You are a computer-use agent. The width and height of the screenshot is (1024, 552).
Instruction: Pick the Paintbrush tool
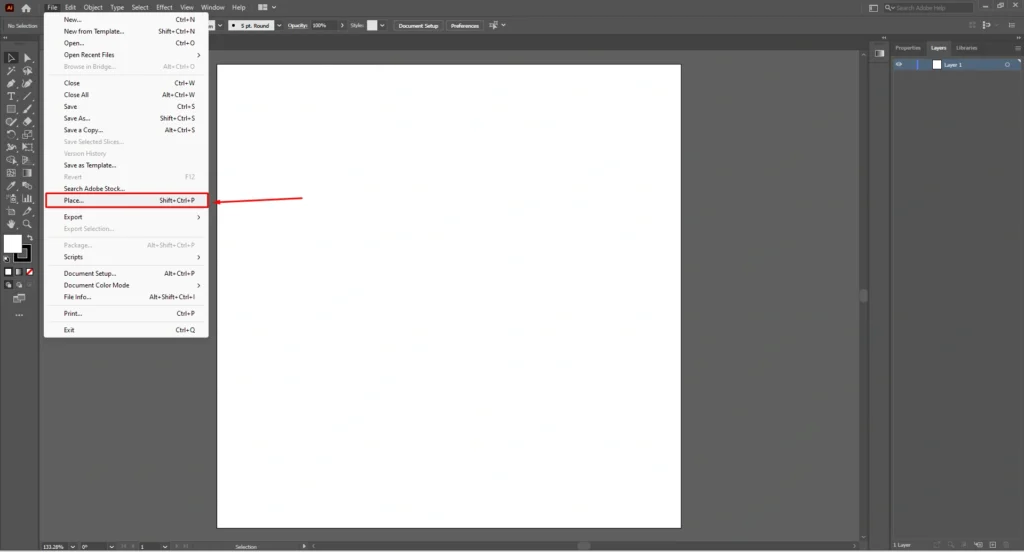(x=27, y=109)
